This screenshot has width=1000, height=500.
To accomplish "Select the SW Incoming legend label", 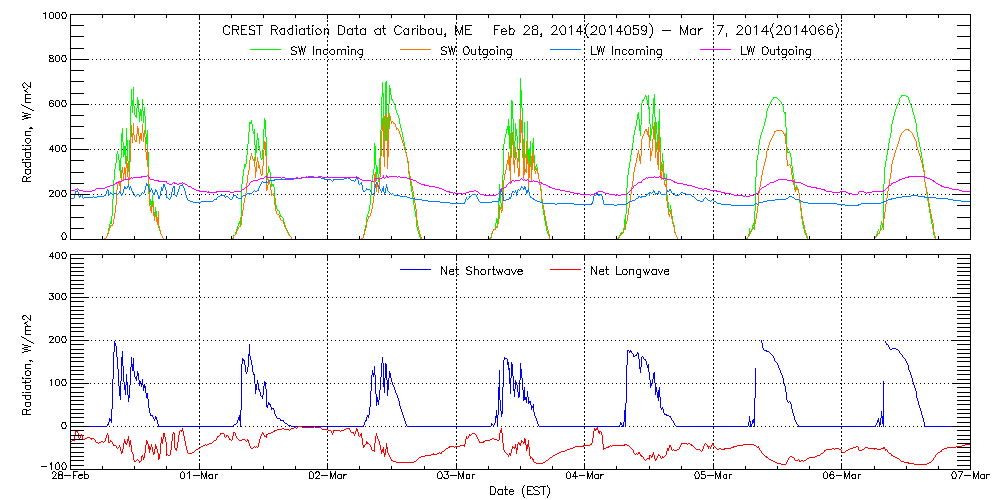I will [x=326, y=51].
